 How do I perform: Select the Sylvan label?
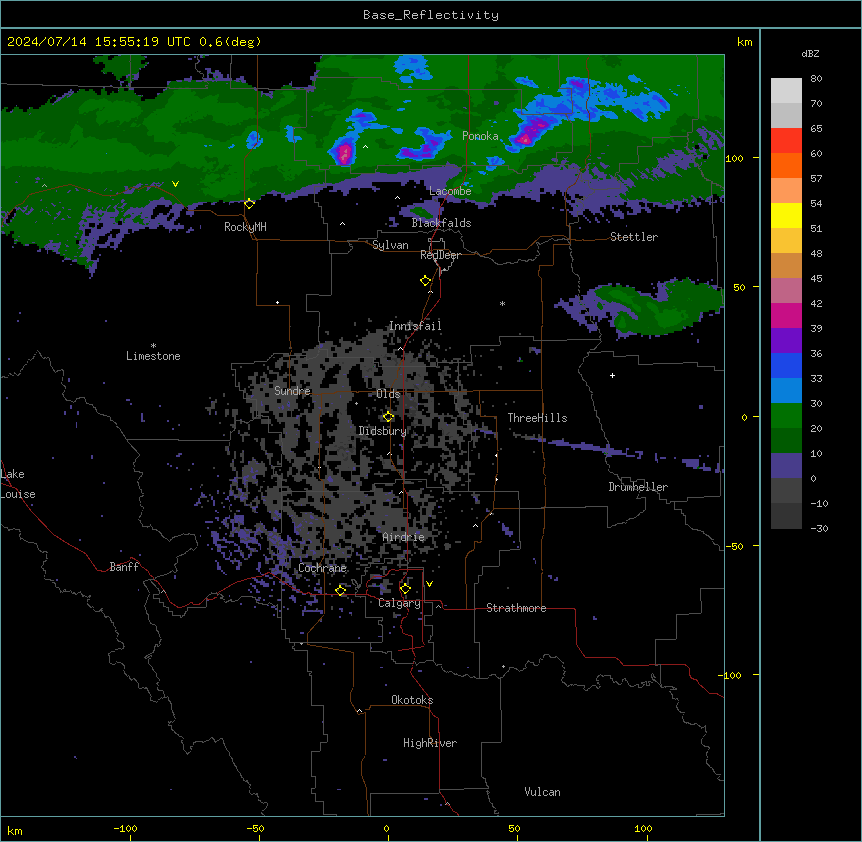click(x=390, y=245)
